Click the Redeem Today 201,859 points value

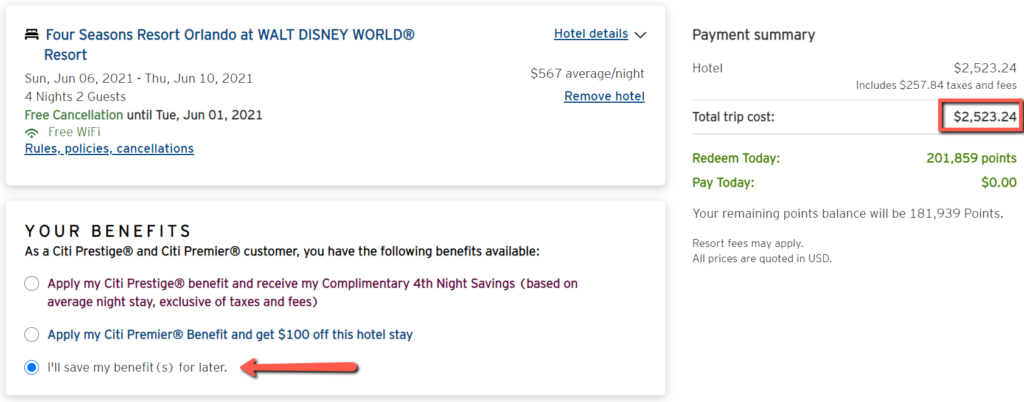click(x=971, y=159)
